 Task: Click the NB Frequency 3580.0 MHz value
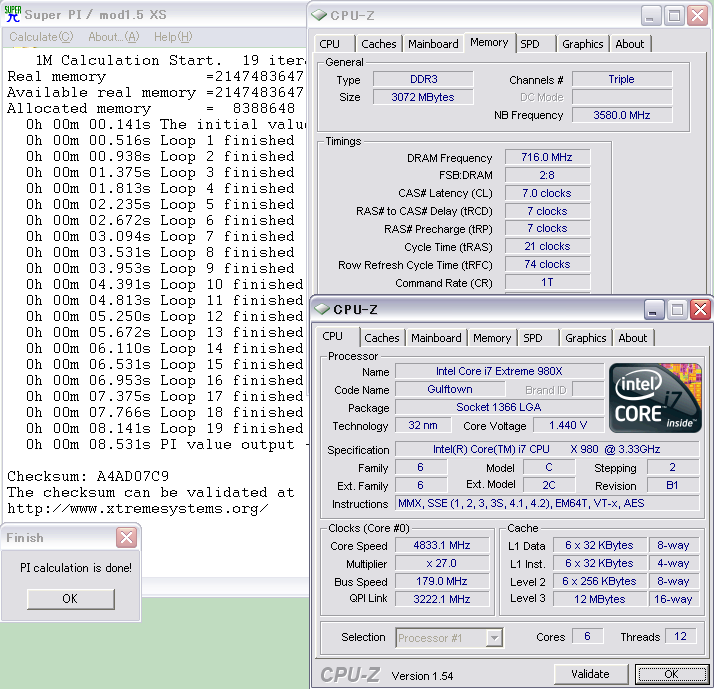pos(622,115)
